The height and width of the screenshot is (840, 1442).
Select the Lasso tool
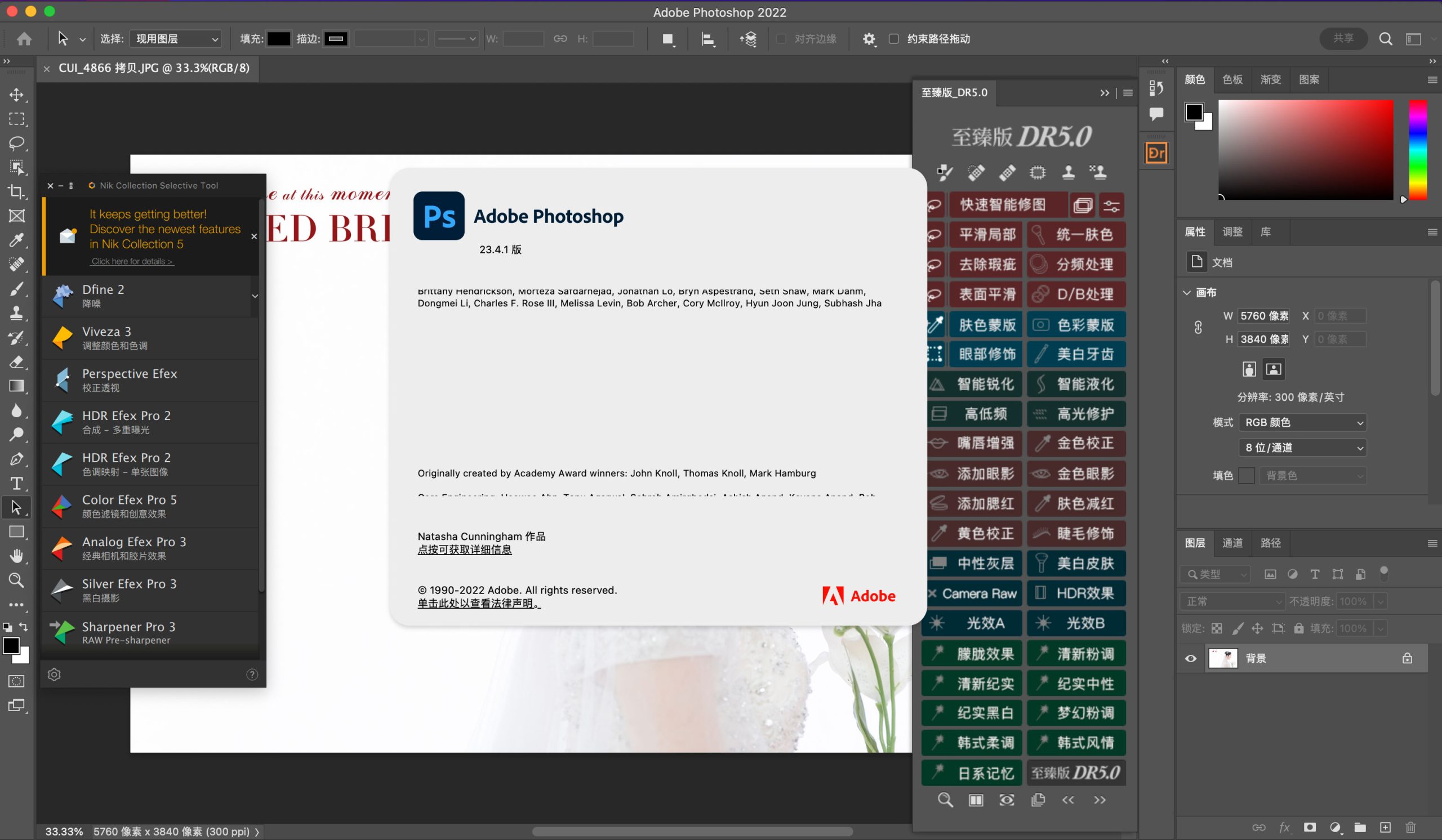pyautogui.click(x=16, y=143)
